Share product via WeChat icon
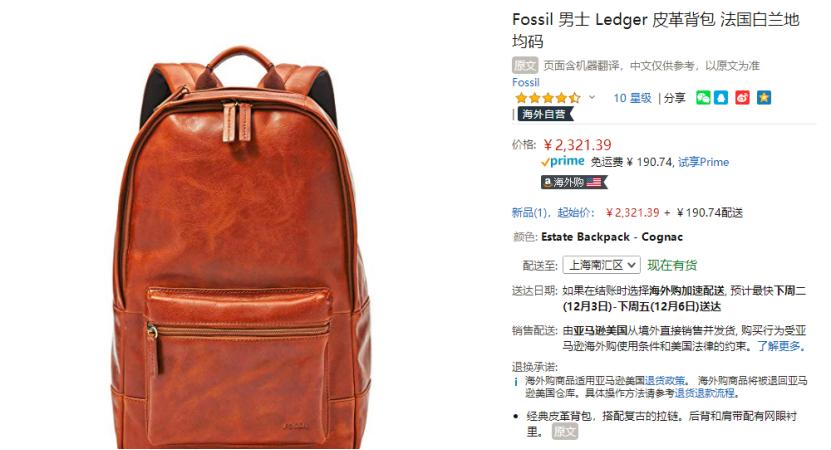The height and width of the screenshot is (450, 831). [x=703, y=98]
